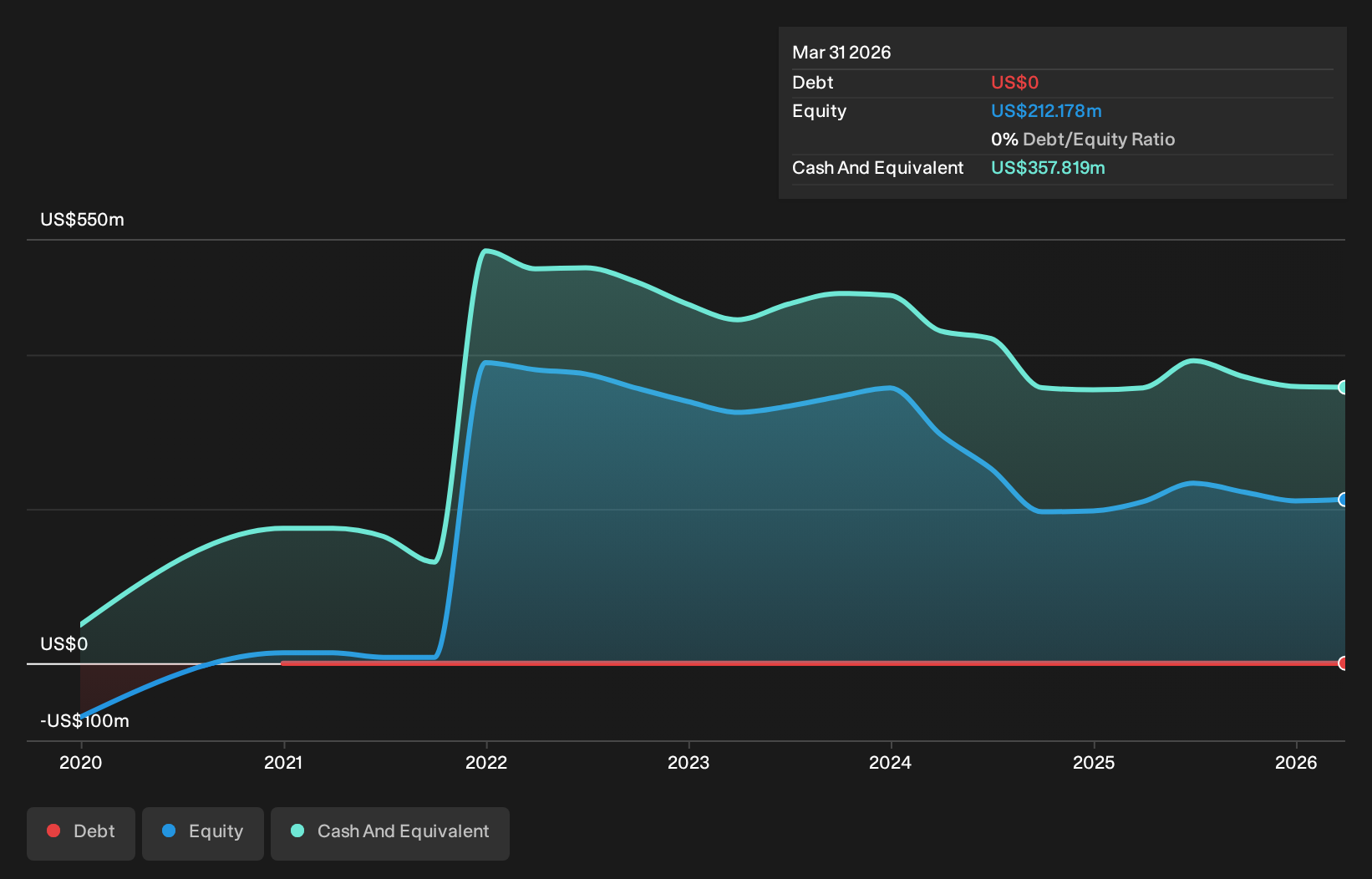Click the 2023 x-axis label

coord(689,762)
